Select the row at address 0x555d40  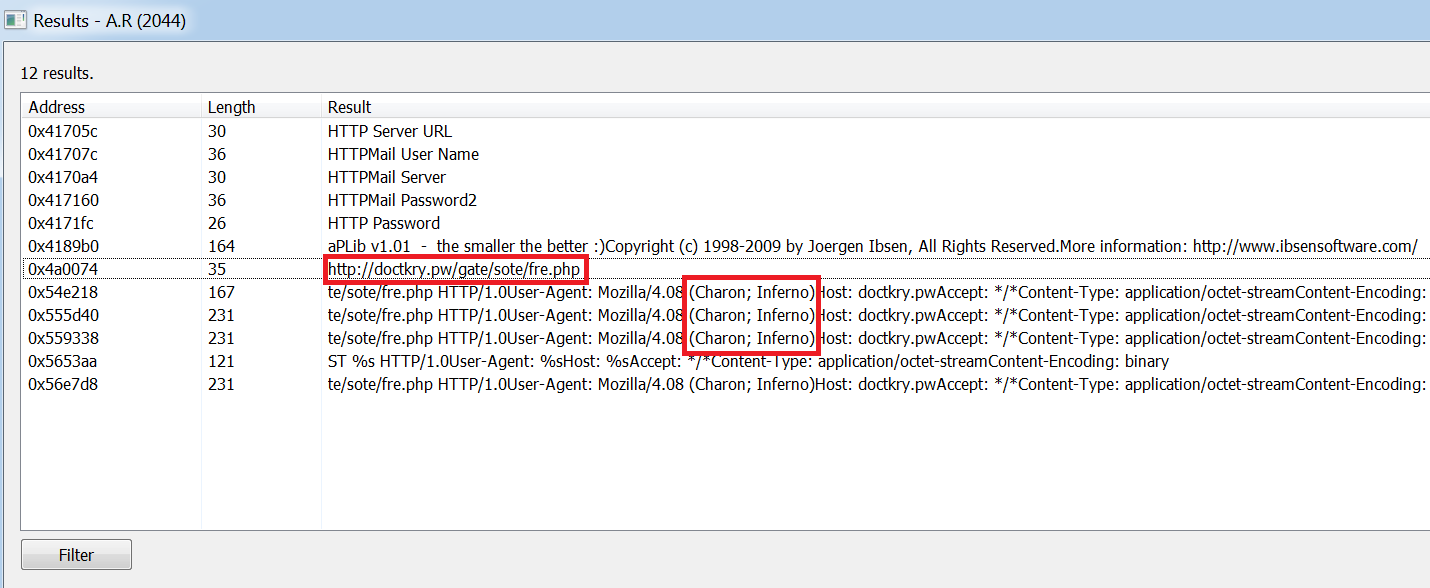pyautogui.click(x=725, y=315)
